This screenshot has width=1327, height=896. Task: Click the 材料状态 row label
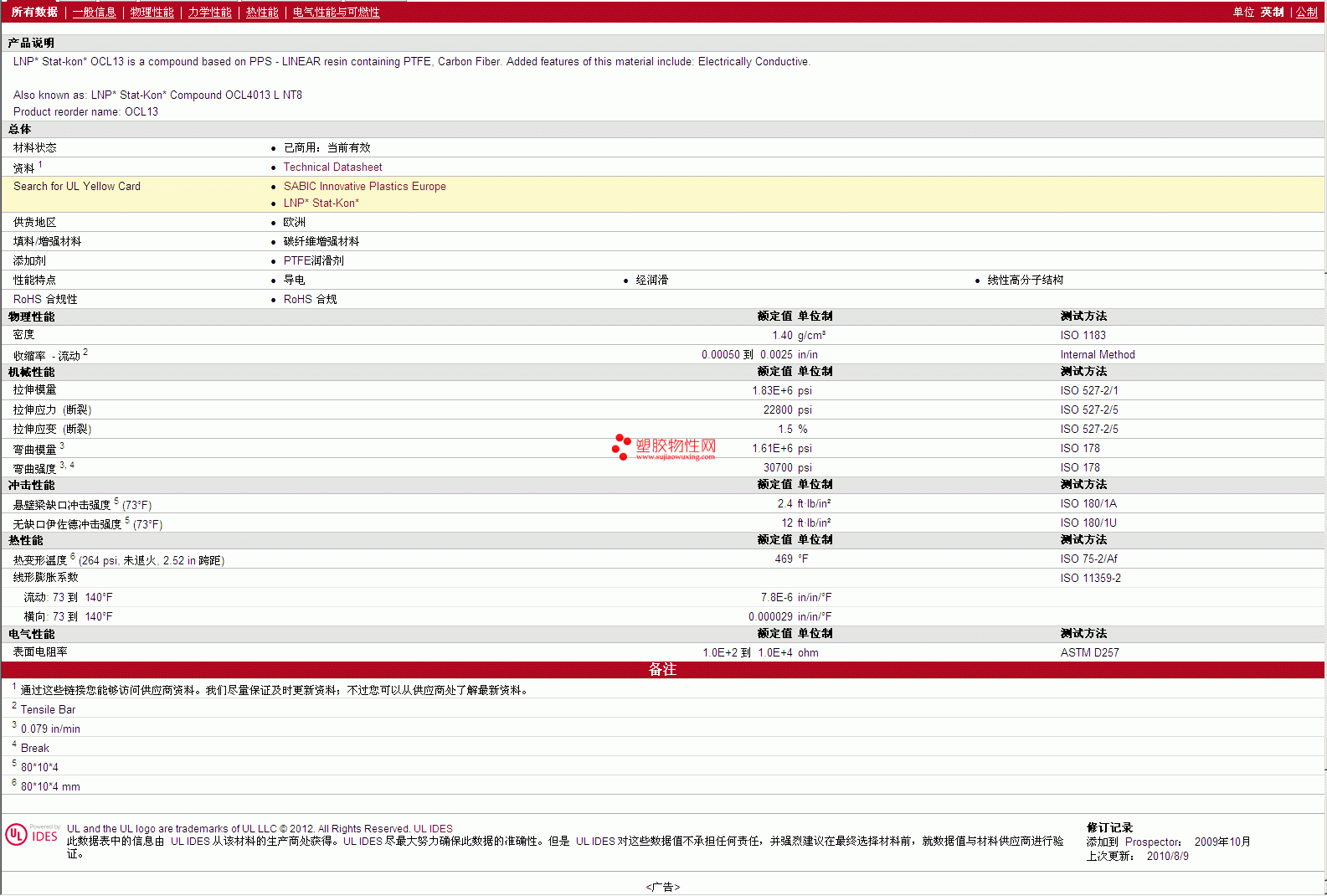pos(34,147)
